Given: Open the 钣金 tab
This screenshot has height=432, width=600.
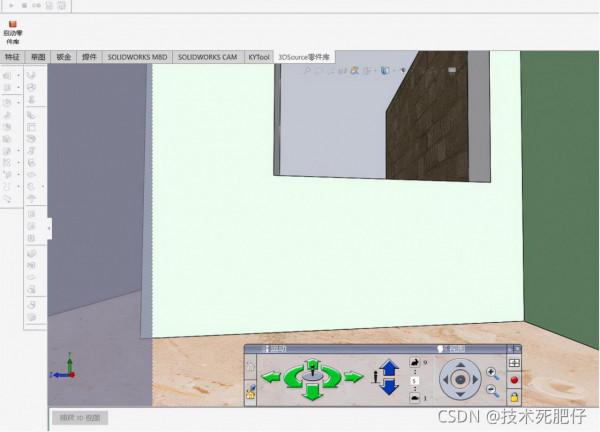Looking at the screenshot, I should (x=64, y=57).
